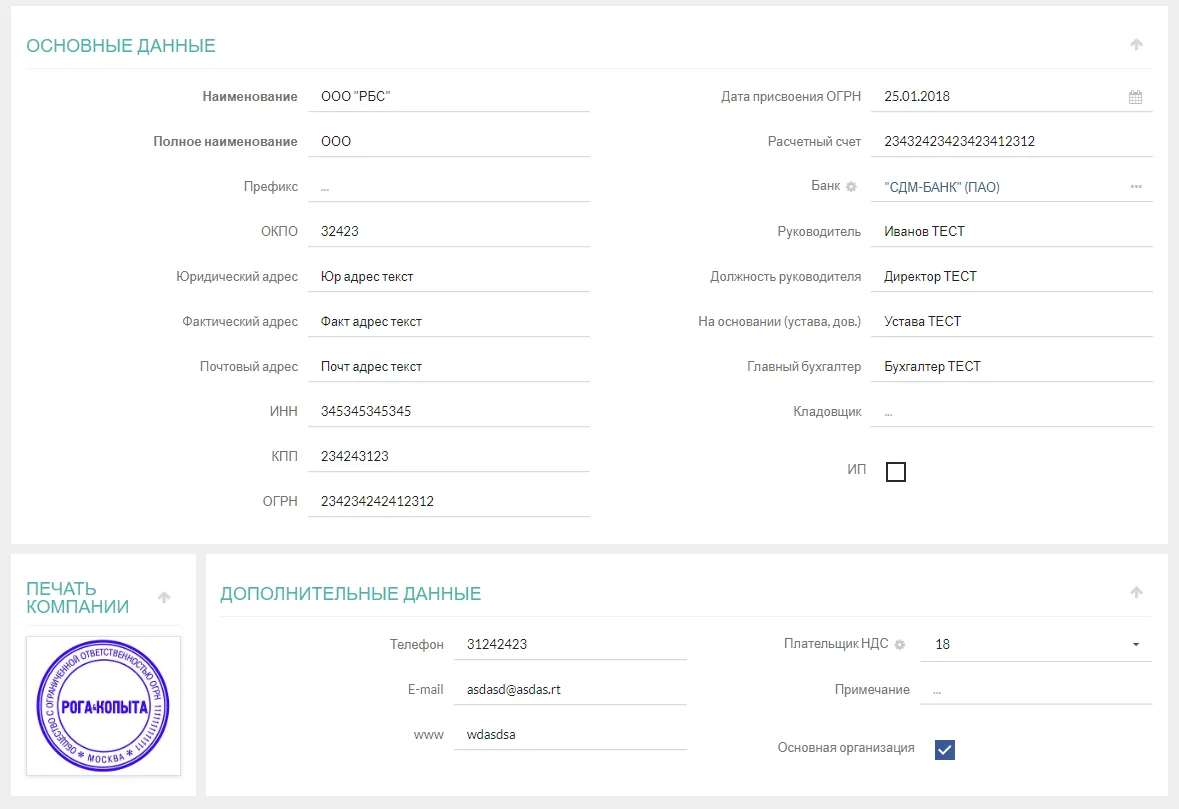Click the empty Префикс field
This screenshot has height=809, width=1179.
point(449,187)
